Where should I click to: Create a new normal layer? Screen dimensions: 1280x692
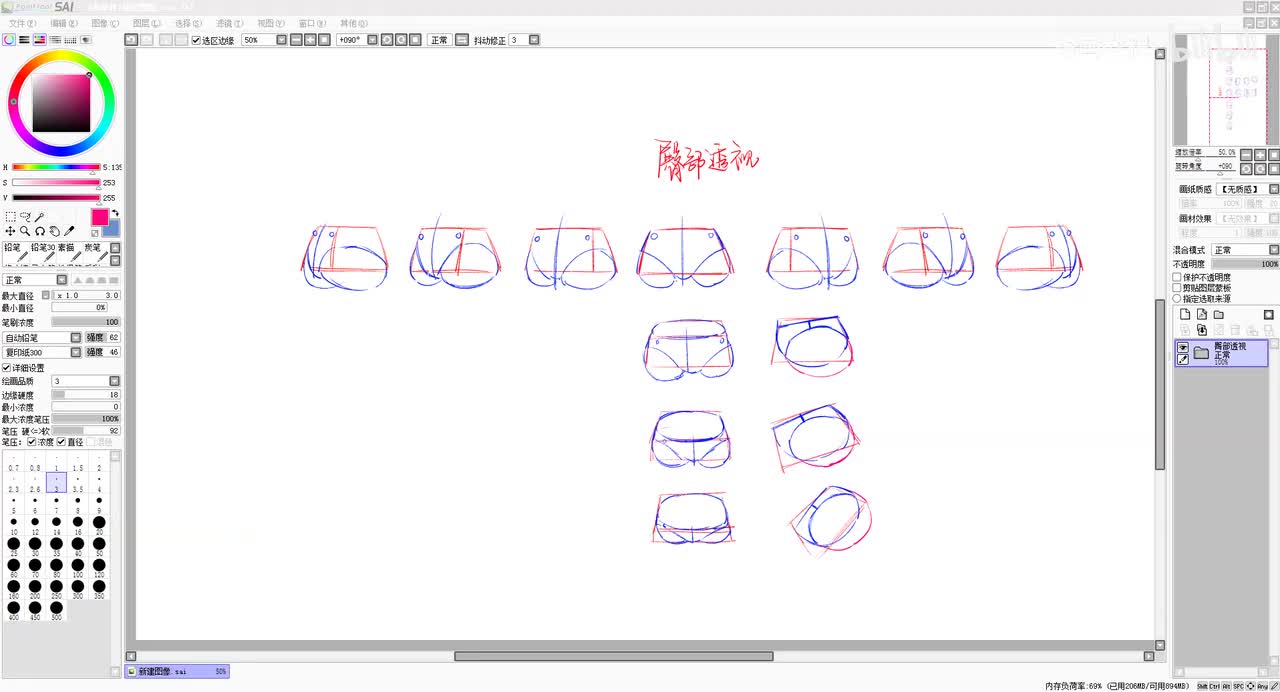coord(1185,315)
